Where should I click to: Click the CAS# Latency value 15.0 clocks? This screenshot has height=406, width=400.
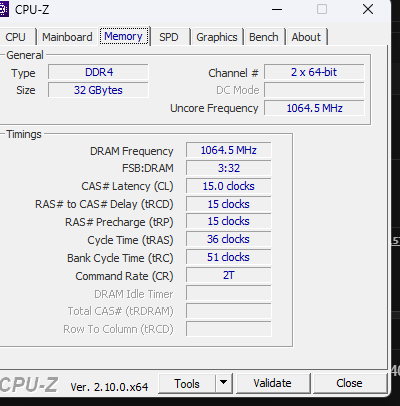(x=229, y=186)
